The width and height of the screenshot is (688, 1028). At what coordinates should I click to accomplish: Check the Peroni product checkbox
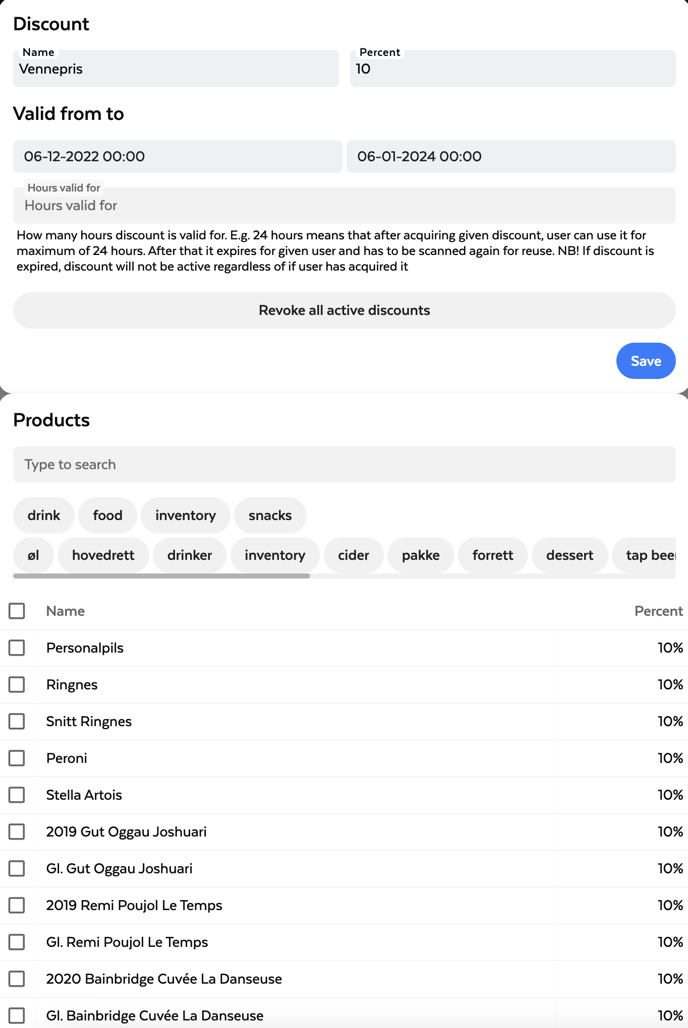tap(17, 758)
